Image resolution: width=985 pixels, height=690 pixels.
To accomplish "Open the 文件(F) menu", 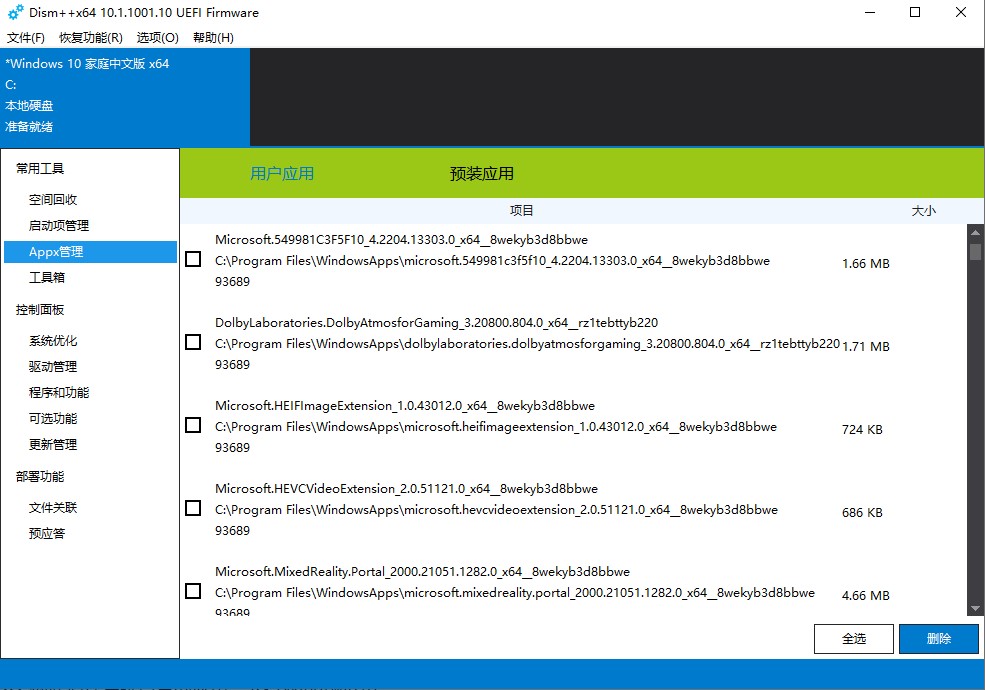I will click(x=26, y=38).
